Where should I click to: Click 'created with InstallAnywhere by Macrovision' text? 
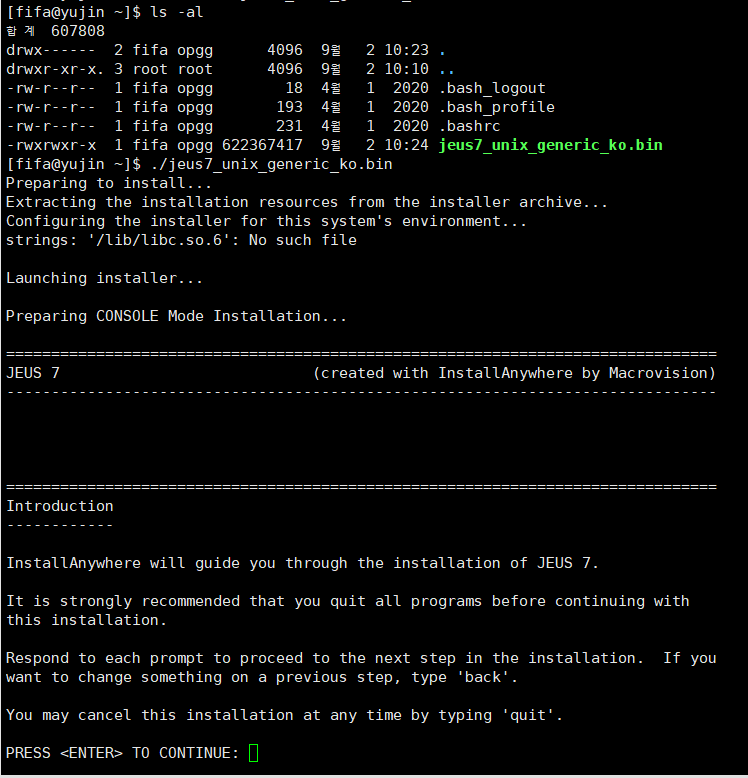point(514,373)
